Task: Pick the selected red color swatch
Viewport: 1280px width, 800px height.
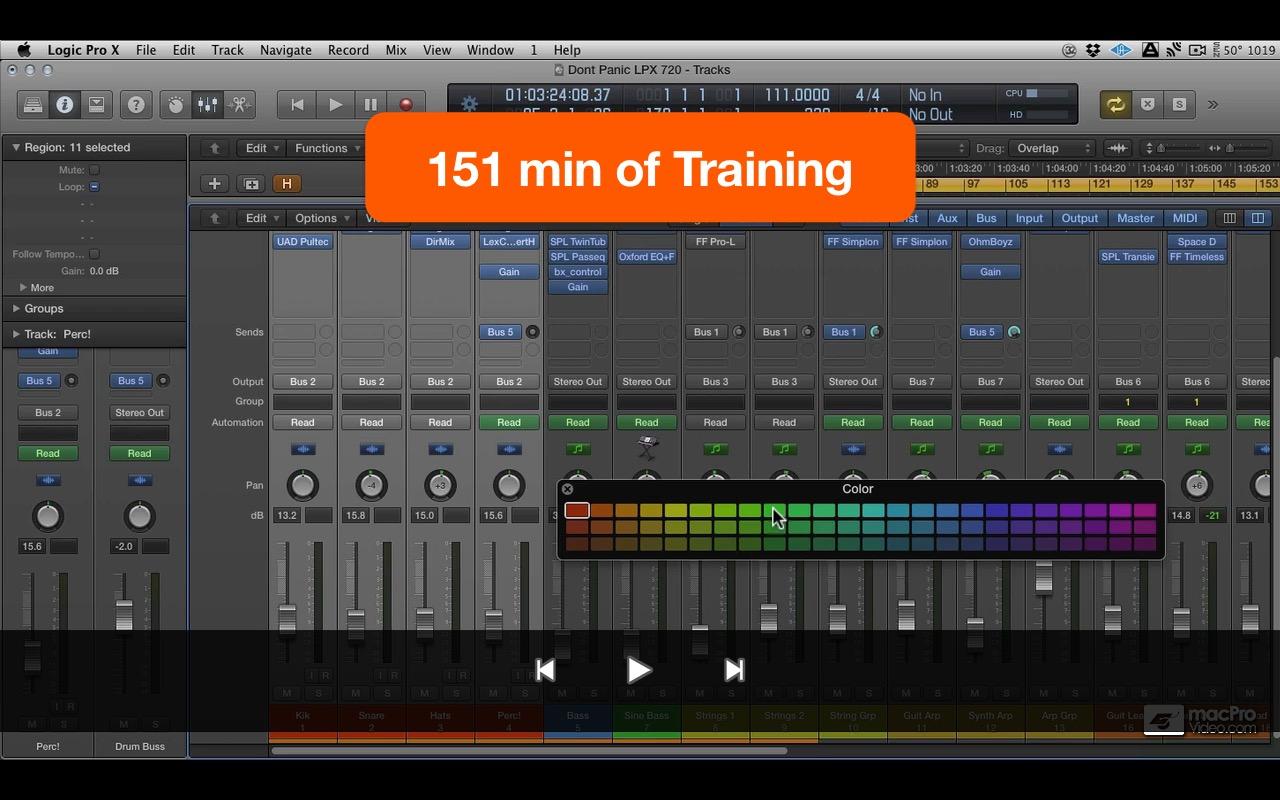Action: pyautogui.click(x=577, y=510)
